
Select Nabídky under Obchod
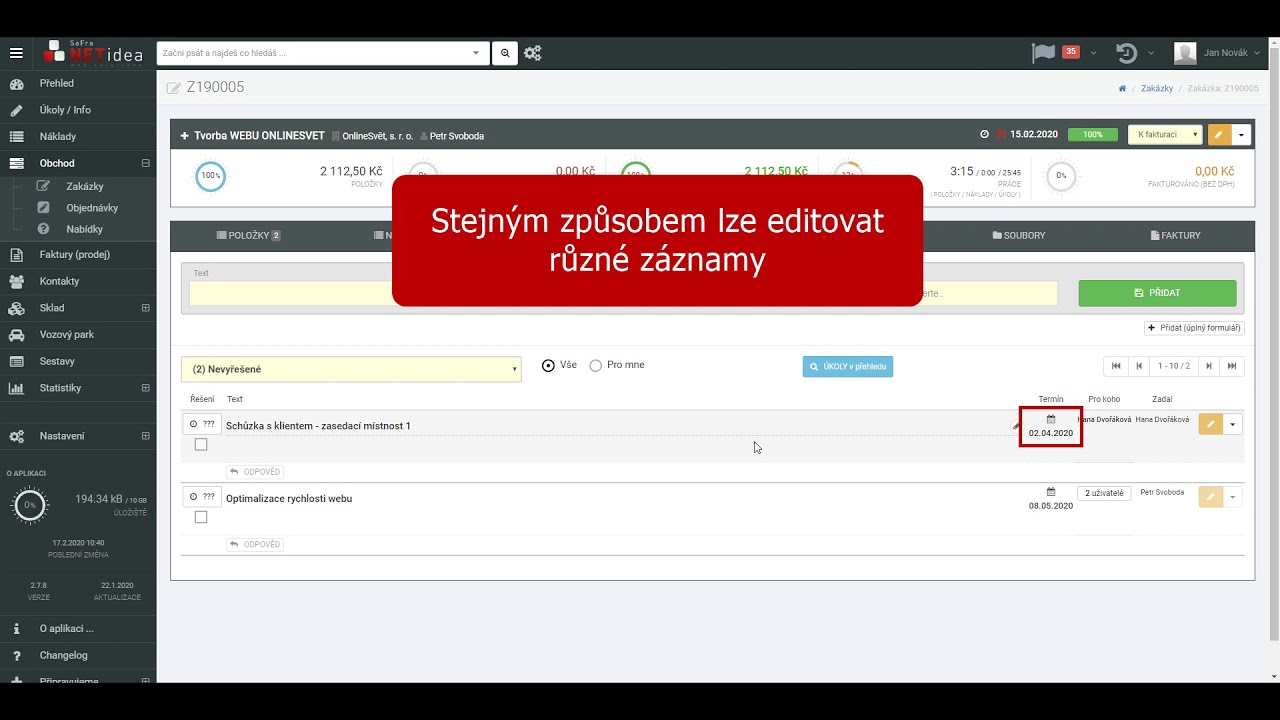(x=84, y=229)
